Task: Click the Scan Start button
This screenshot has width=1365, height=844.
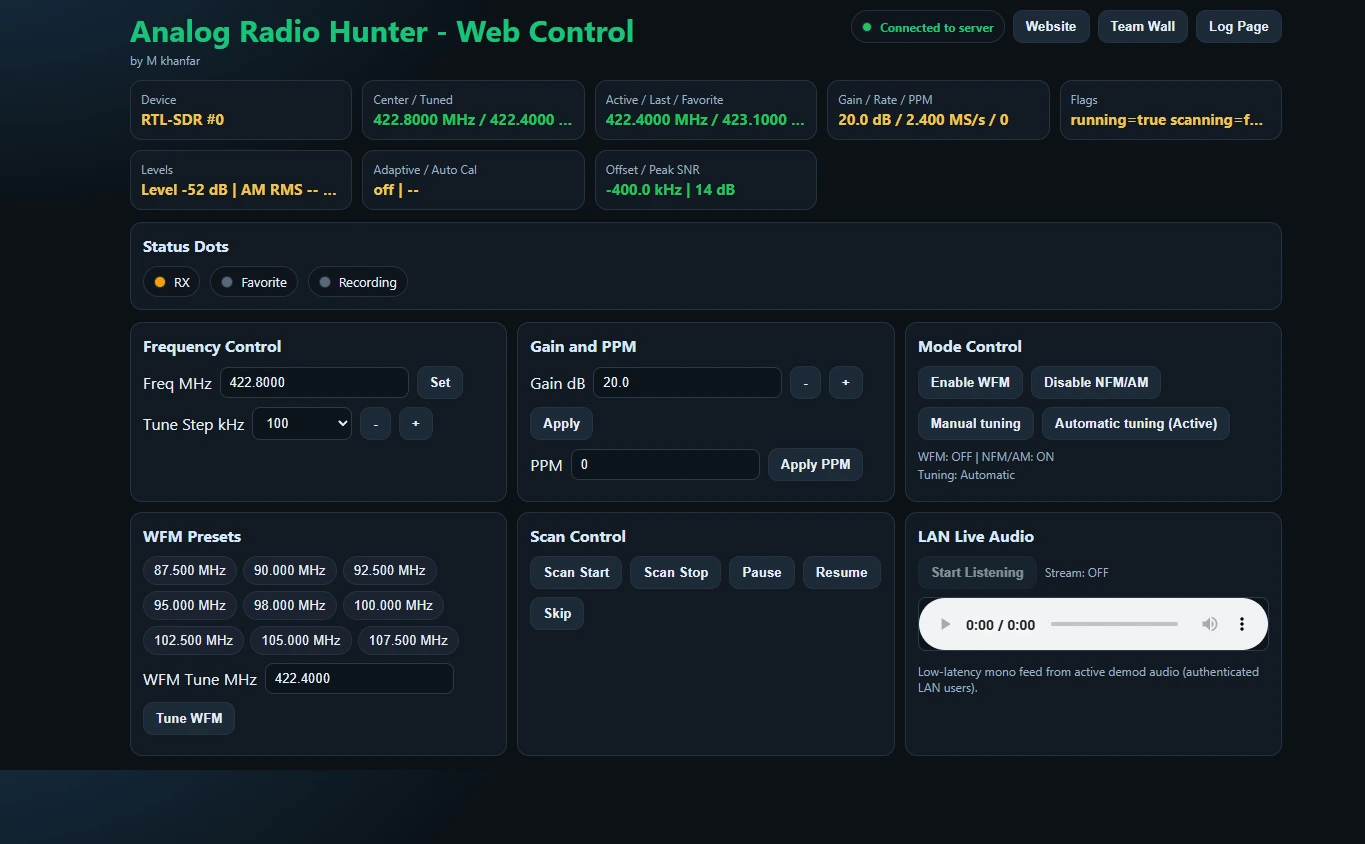Action: (576, 573)
